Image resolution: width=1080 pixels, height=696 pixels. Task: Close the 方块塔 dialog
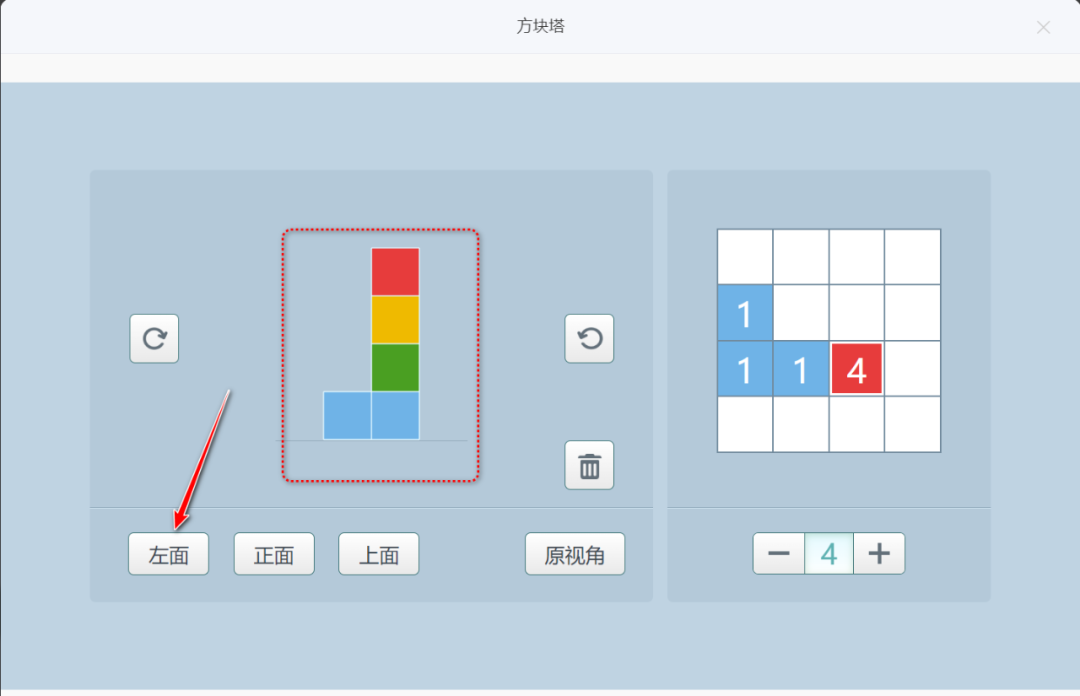(x=1043, y=27)
